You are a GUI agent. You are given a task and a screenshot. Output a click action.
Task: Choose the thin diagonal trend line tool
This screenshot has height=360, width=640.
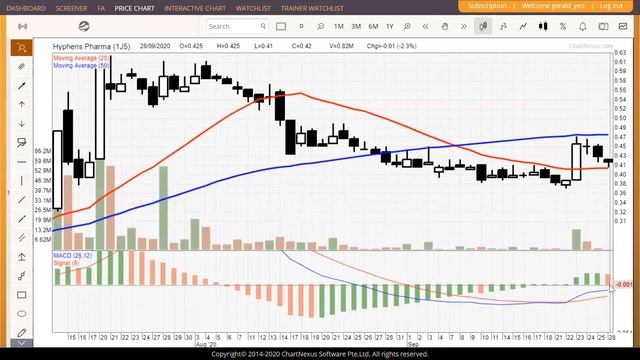point(22,200)
